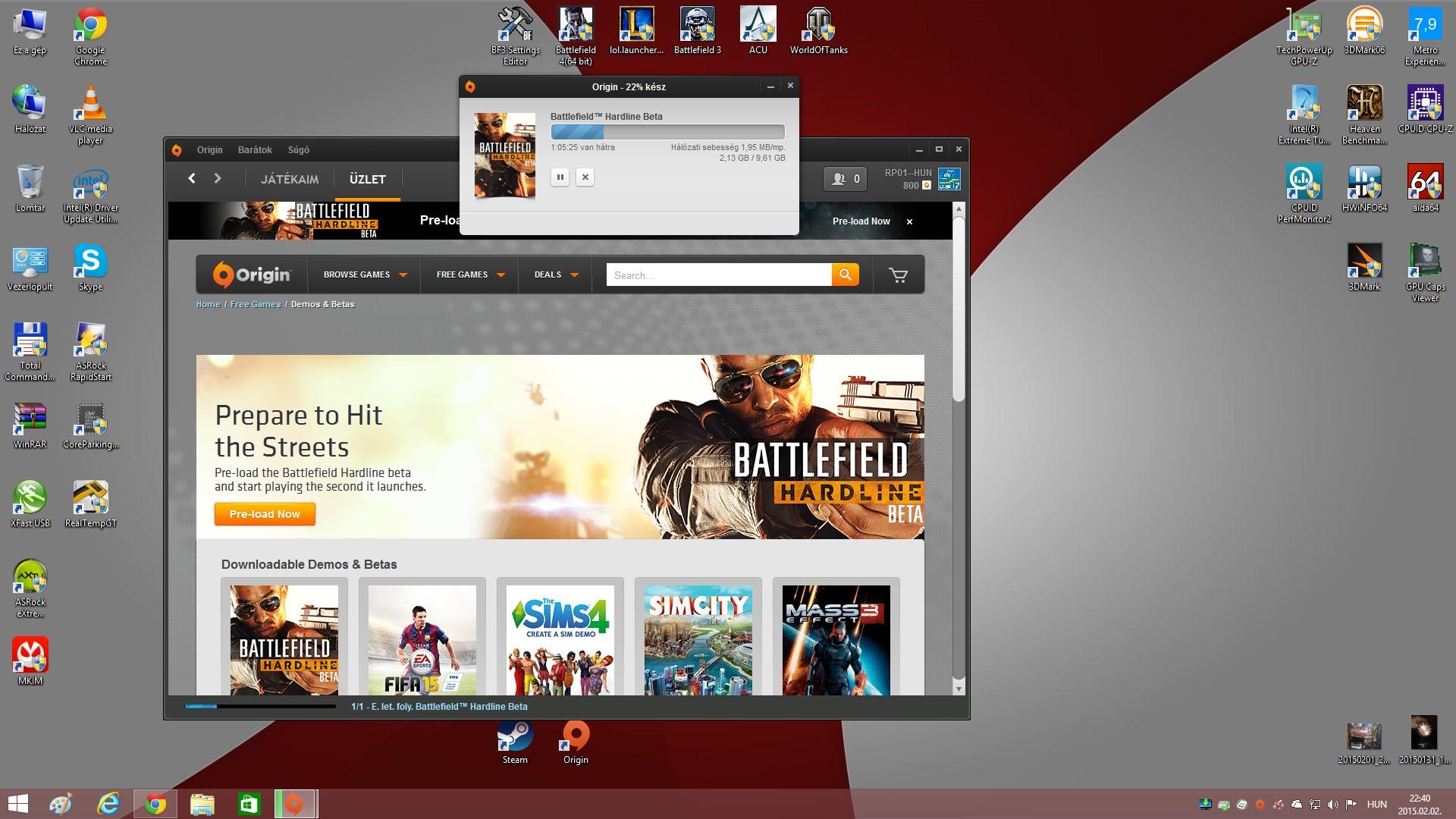Select the aida64 desktop icon

click(1425, 189)
